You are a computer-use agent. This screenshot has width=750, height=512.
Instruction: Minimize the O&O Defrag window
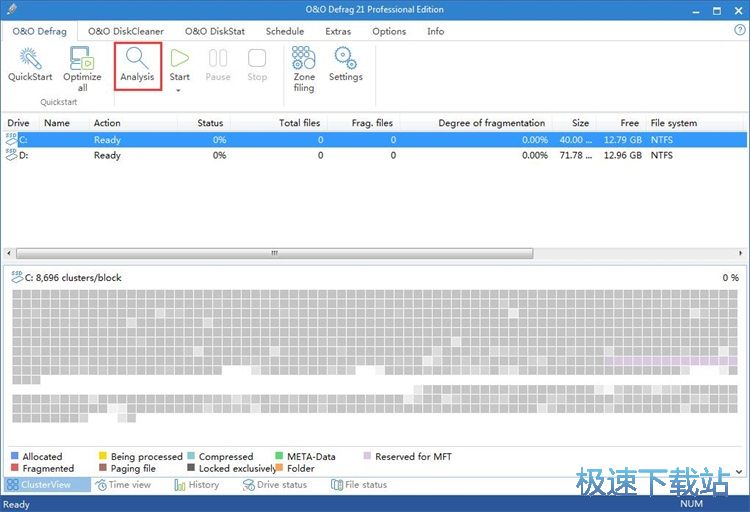tap(696, 11)
